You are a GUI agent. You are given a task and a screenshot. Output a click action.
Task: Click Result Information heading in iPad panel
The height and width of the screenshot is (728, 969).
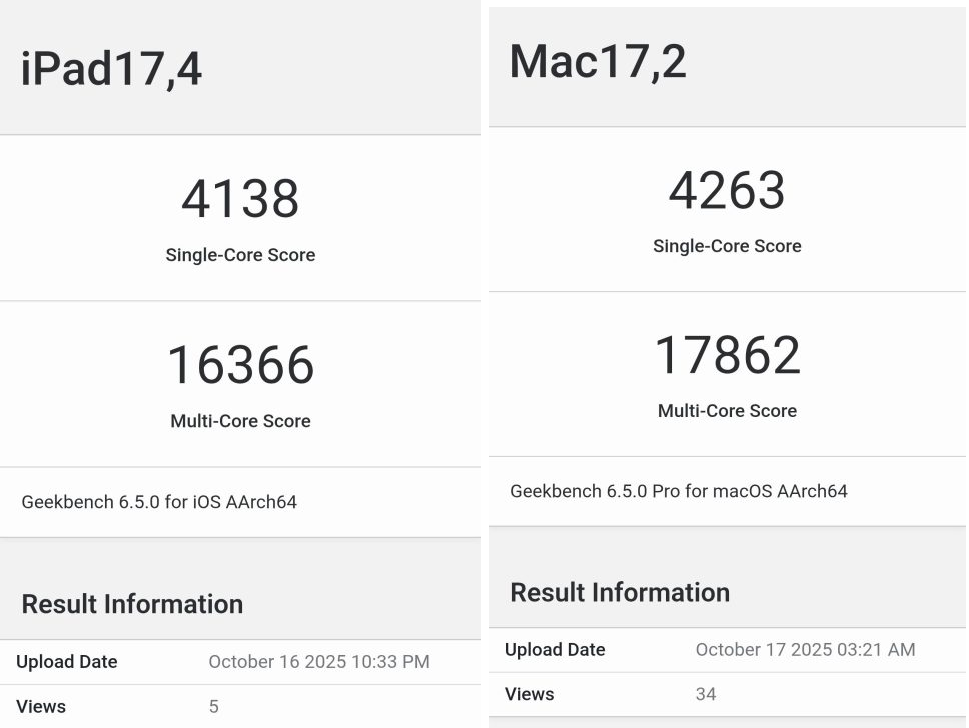tap(132, 604)
